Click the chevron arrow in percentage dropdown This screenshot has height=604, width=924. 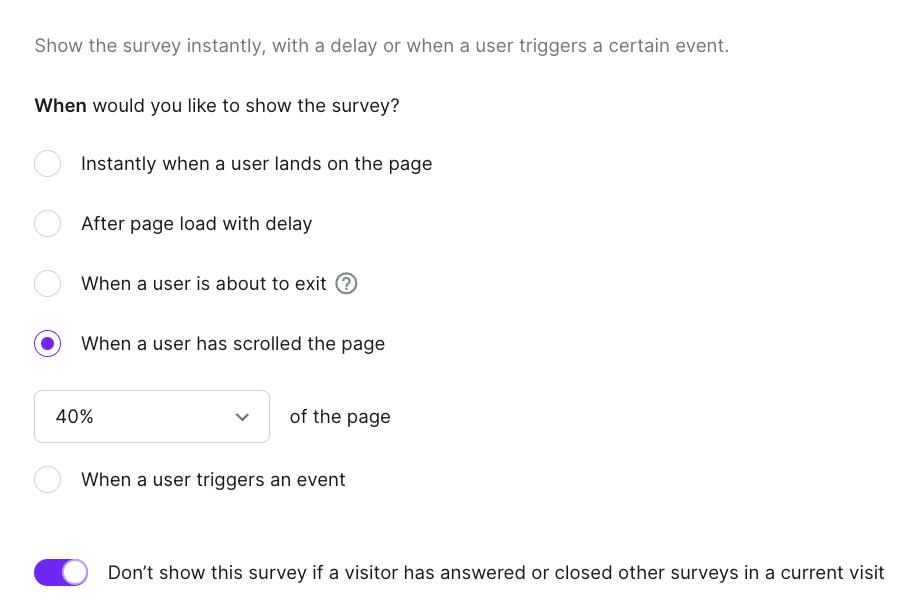tap(242, 417)
